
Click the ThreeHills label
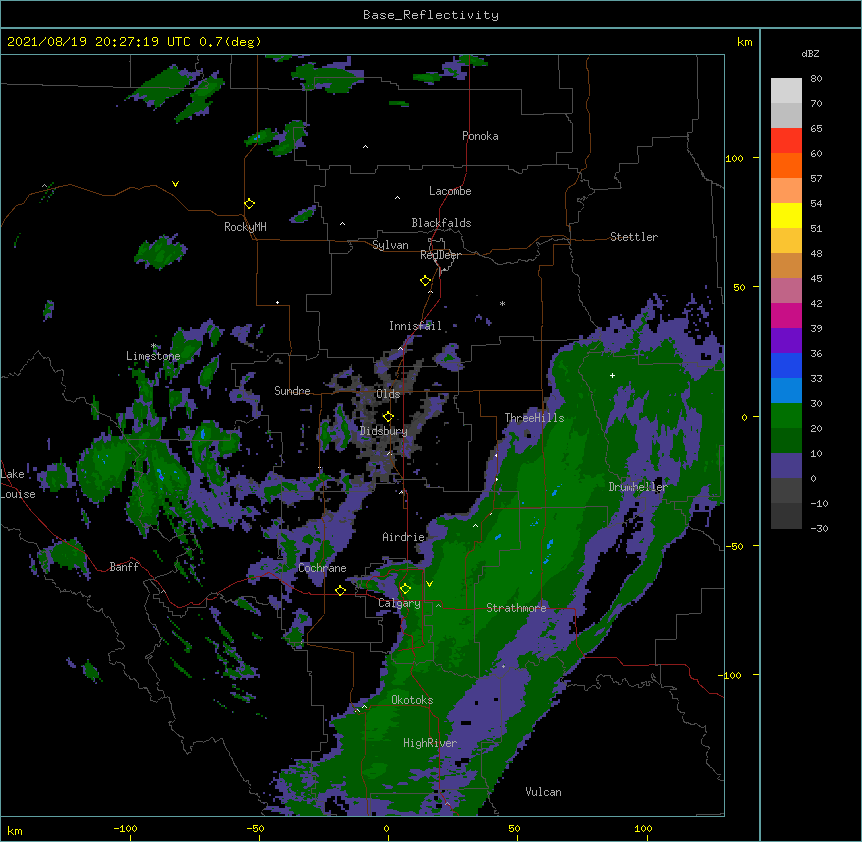point(534,418)
